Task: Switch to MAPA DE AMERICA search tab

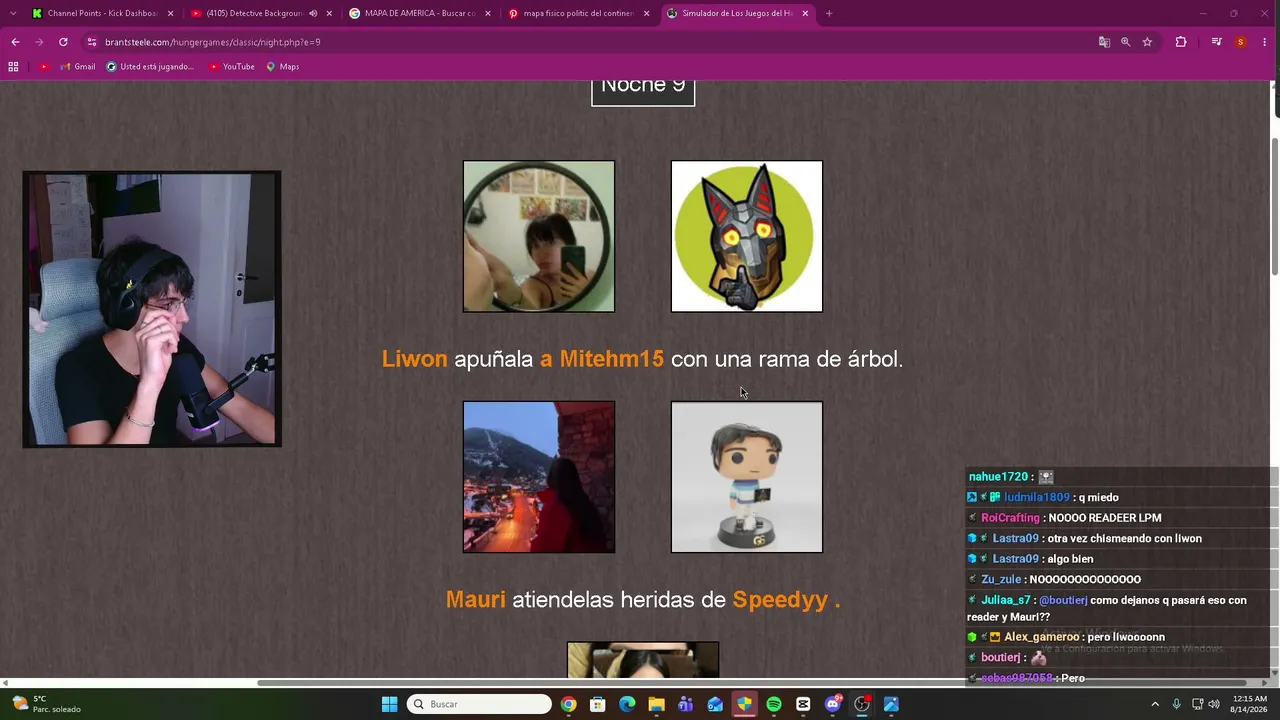Action: point(418,13)
